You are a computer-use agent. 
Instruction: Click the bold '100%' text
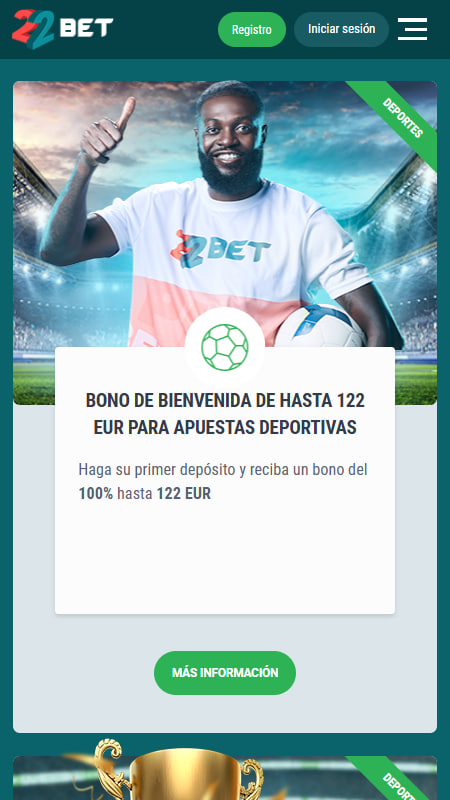pos(95,494)
